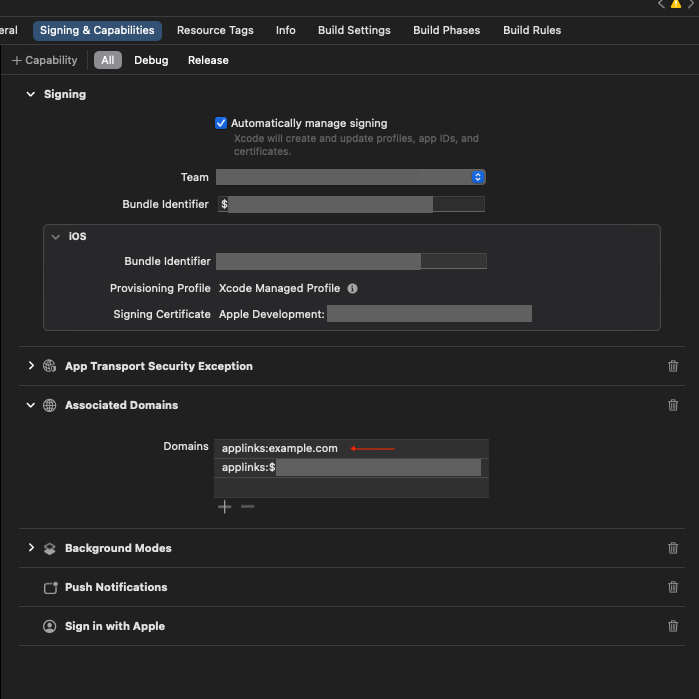
Task: Click Xcode Managed Profile text
Action: click(x=279, y=288)
